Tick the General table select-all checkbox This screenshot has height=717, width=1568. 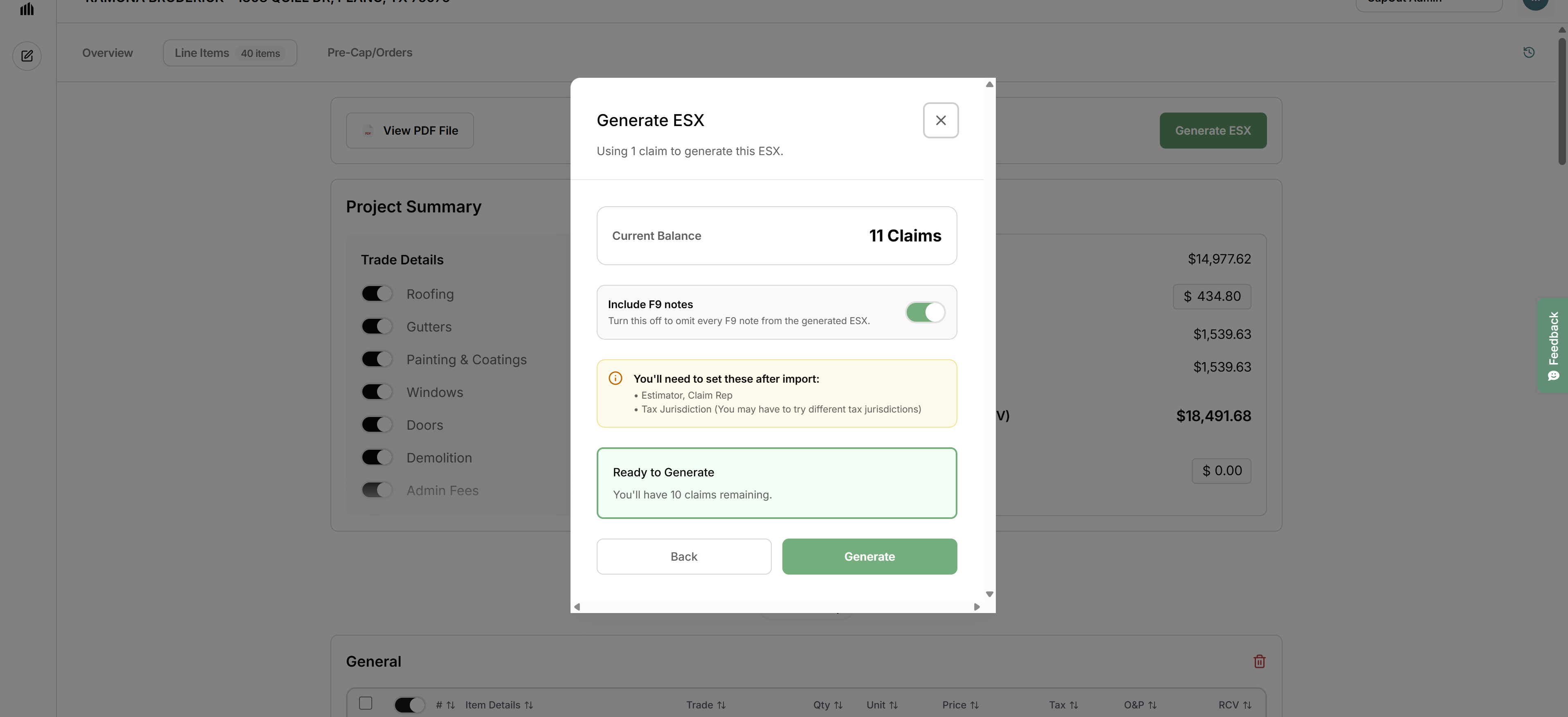click(x=365, y=703)
